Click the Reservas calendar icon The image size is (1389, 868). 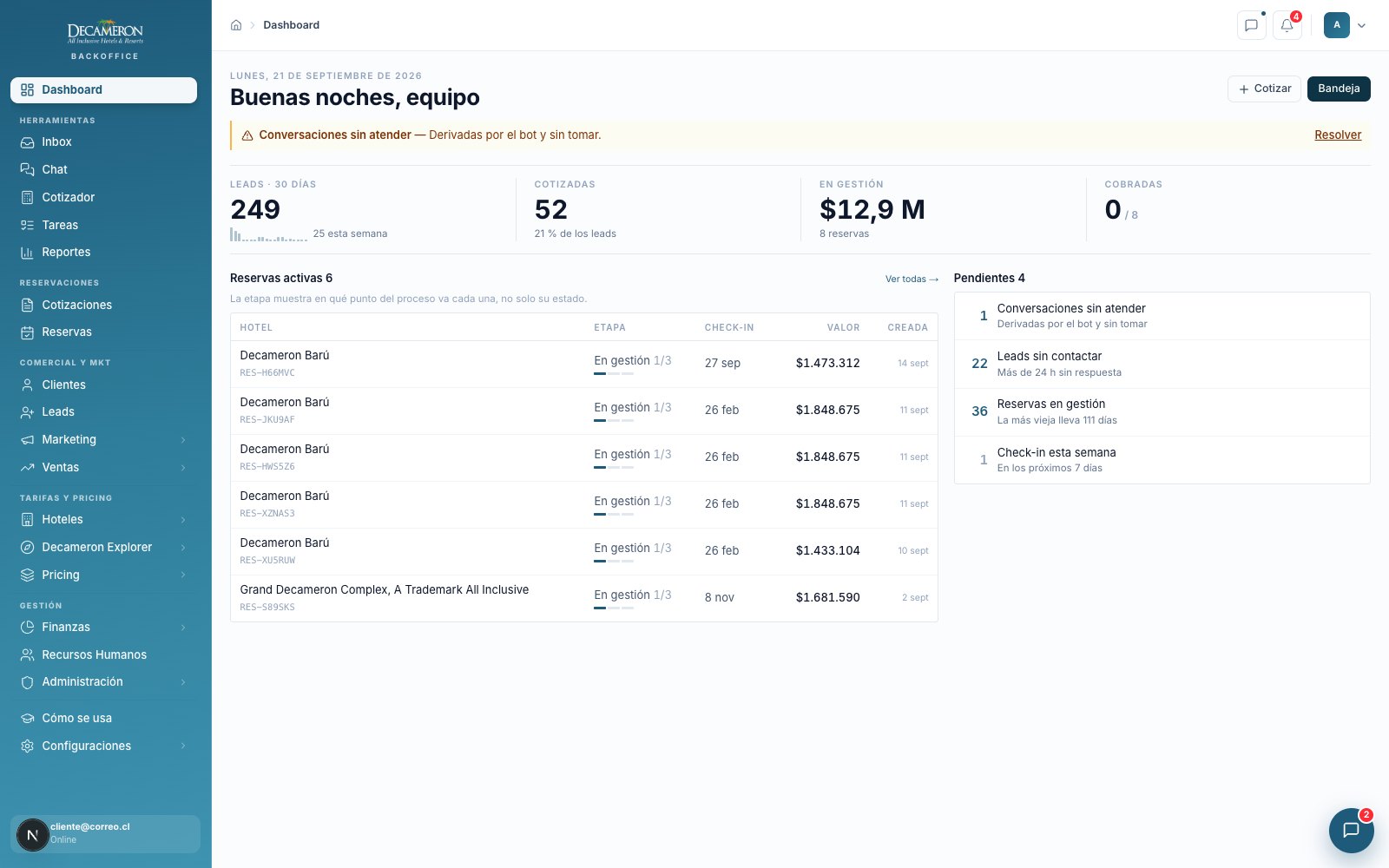pyautogui.click(x=28, y=332)
